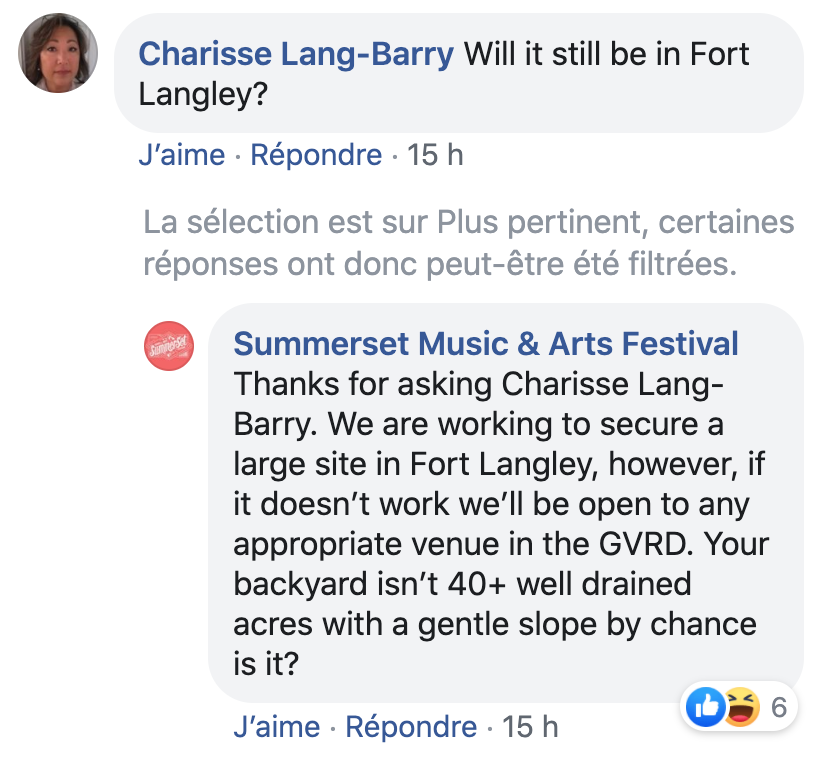Open the 15 h timestamp on Charisse's comment
Viewport: 836px width, 768px height.
435,156
